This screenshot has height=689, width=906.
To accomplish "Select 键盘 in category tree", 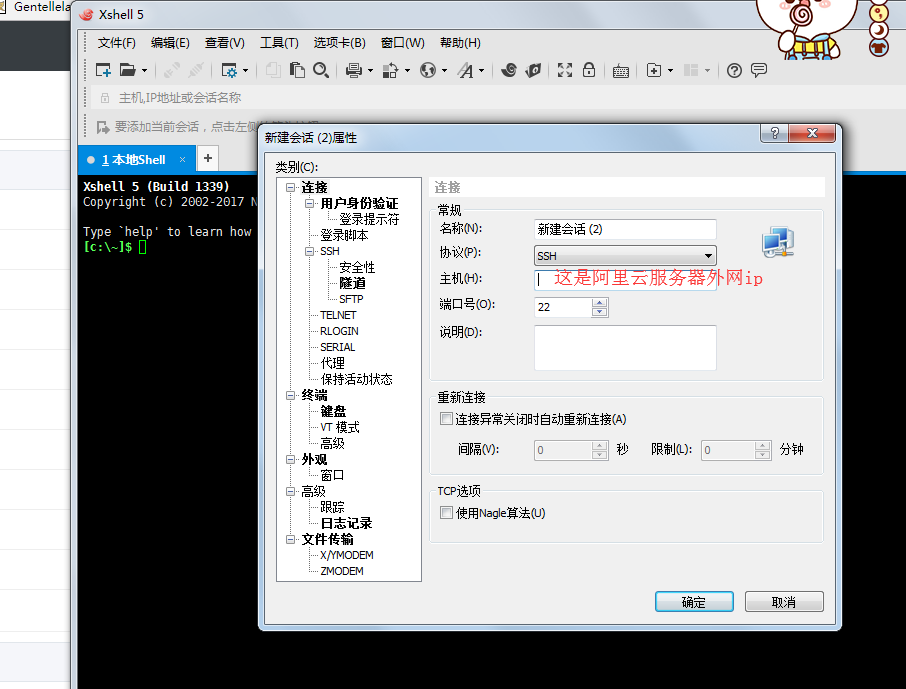I will click(333, 411).
